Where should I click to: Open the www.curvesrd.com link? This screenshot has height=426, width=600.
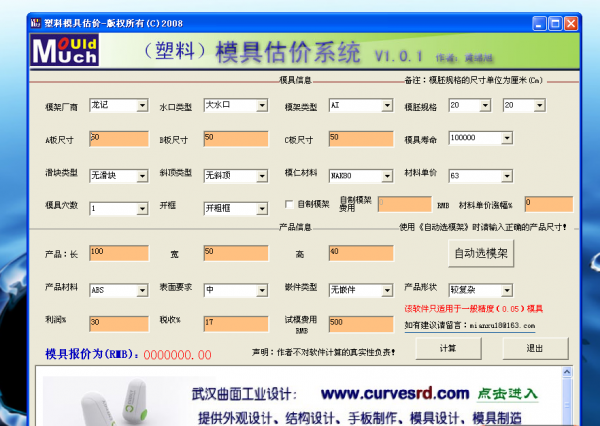pos(395,393)
